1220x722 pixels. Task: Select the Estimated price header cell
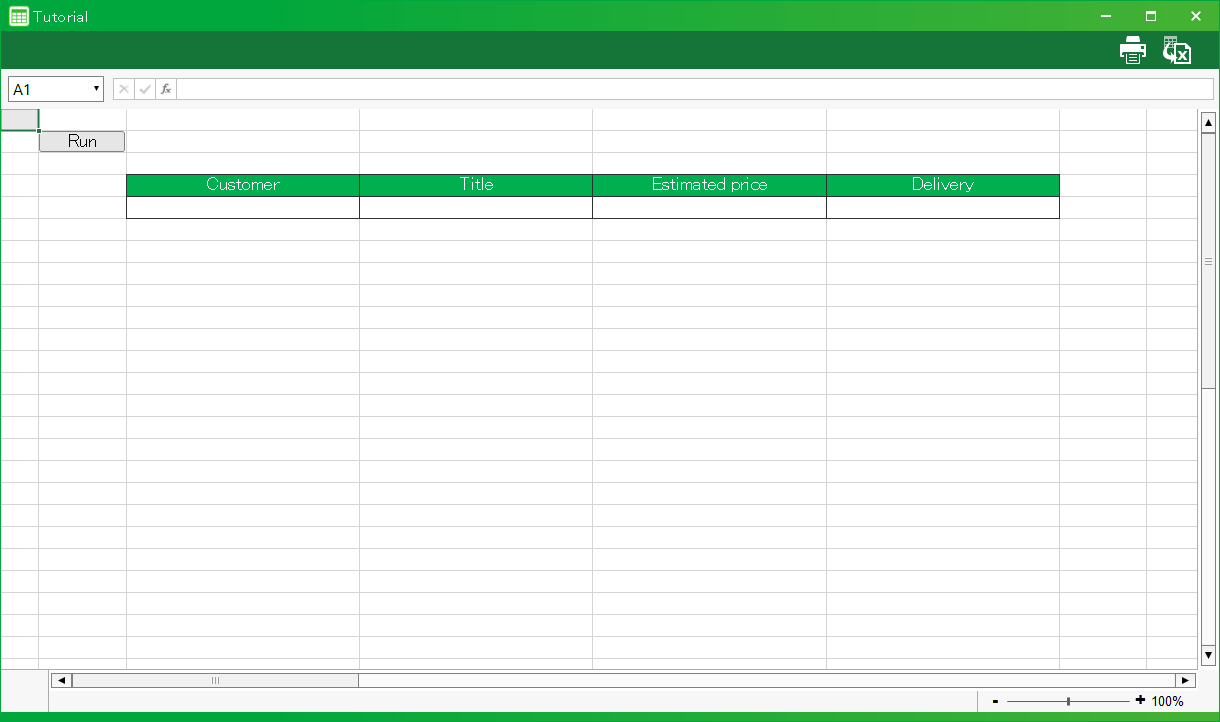click(x=709, y=185)
